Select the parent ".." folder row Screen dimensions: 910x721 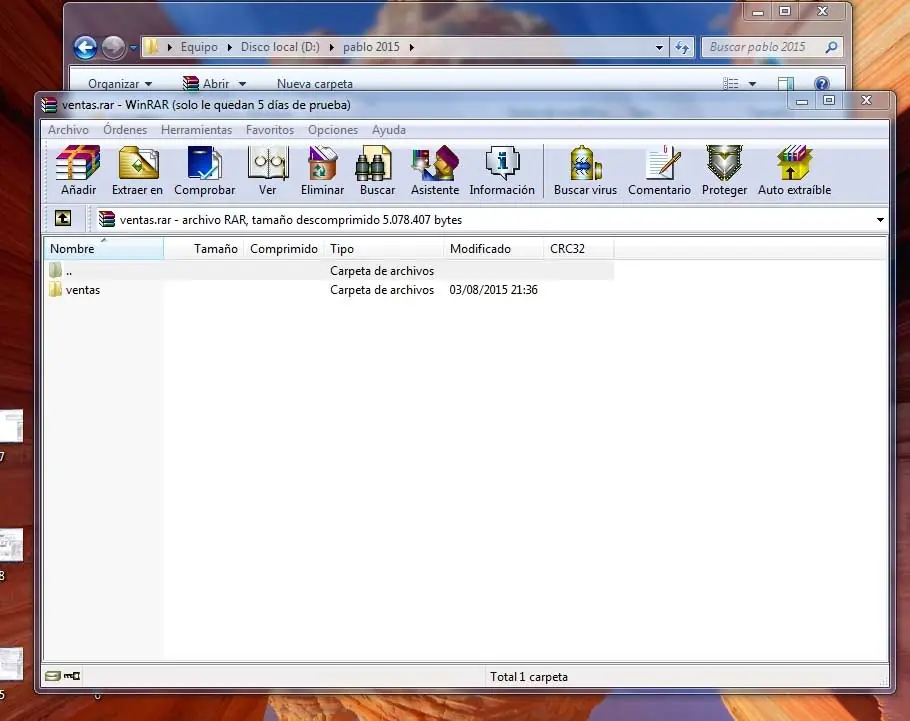click(328, 271)
